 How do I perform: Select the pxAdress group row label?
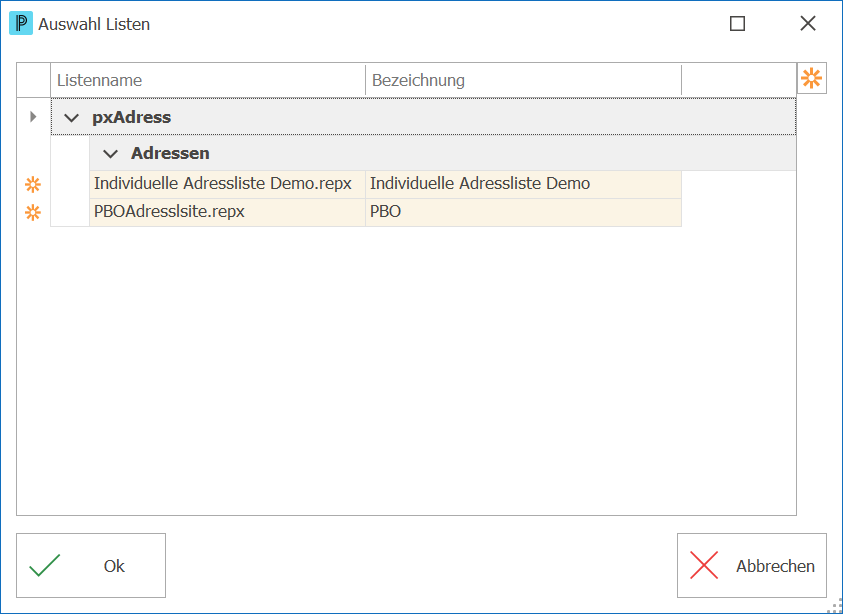132,117
